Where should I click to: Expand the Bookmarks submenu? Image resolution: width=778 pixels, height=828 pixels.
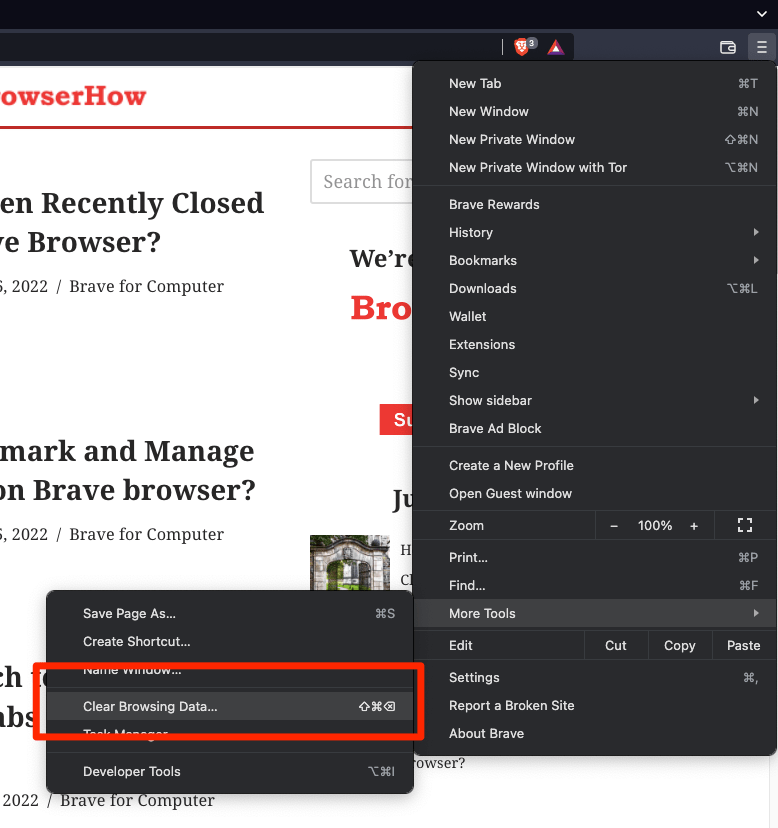point(594,260)
